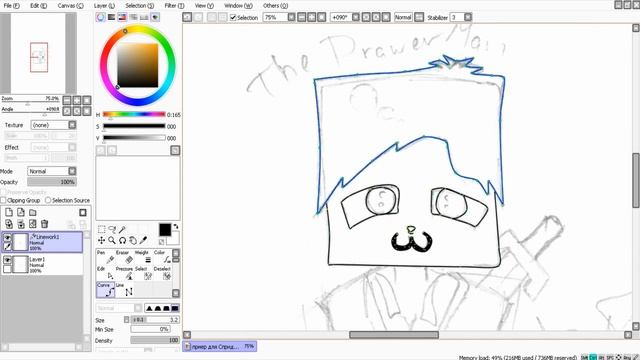The width and height of the screenshot is (640, 360).
Task: Toggle the scratchpad panel icon
Action: 155,17
